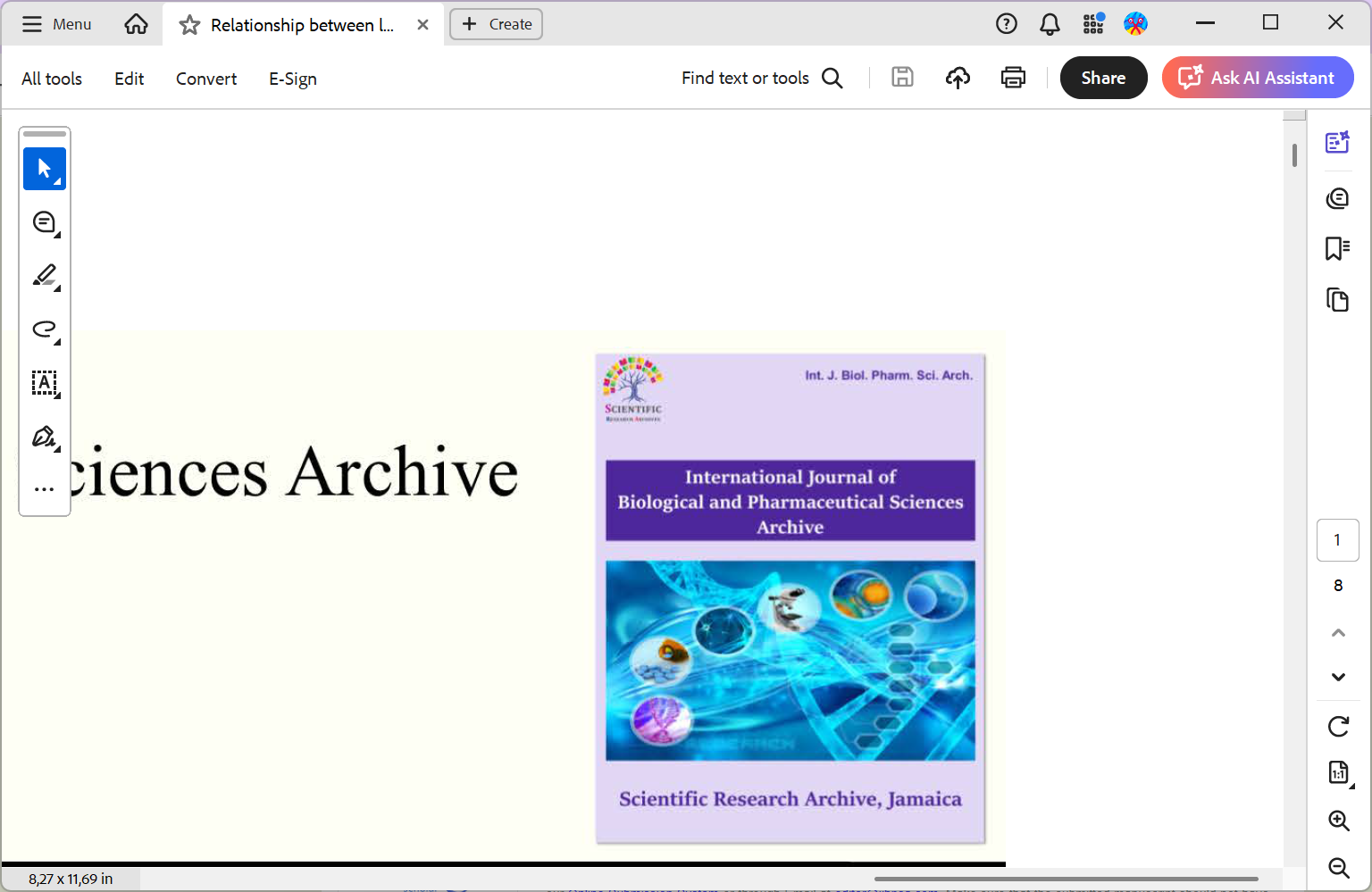
Task: Click the quick toolbar drag handle
Action: 45,134
